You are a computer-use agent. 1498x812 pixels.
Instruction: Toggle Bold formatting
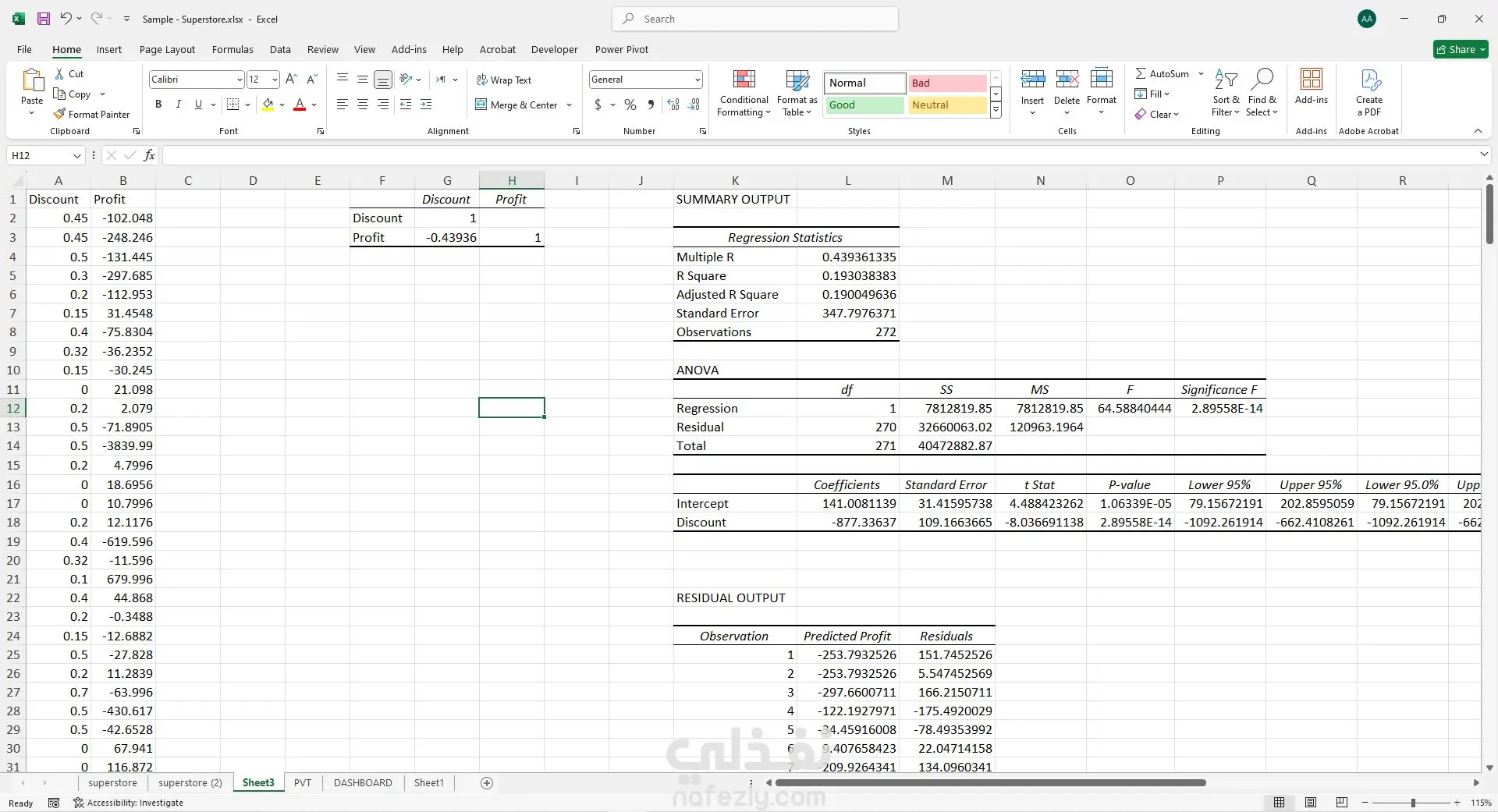pyautogui.click(x=158, y=104)
